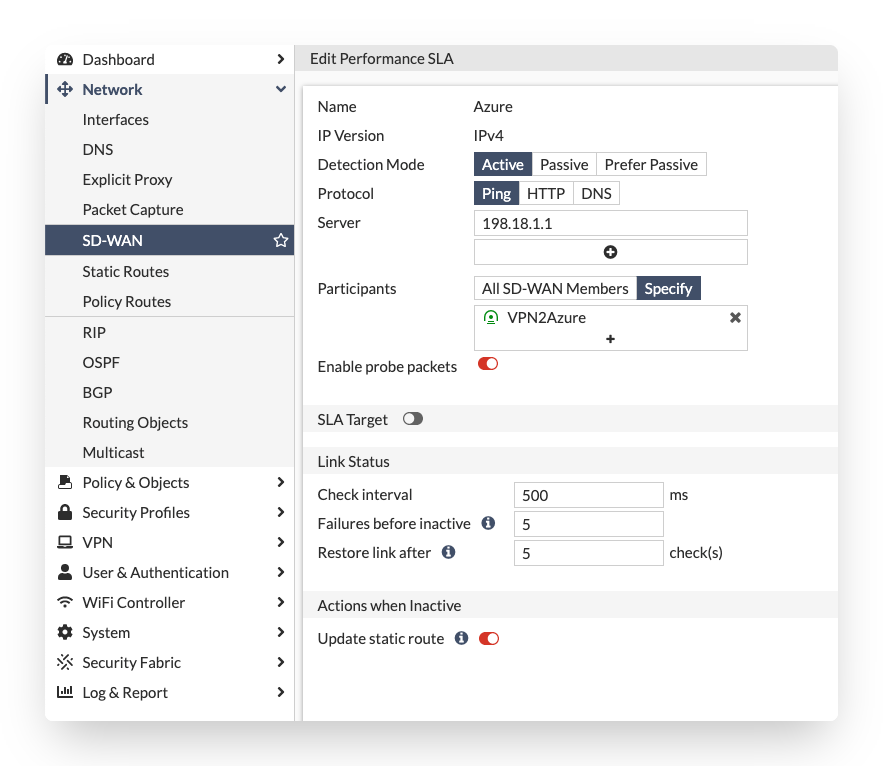Click the Security Fabric sidebar icon
Image resolution: width=883 pixels, height=766 pixels.
pos(65,662)
